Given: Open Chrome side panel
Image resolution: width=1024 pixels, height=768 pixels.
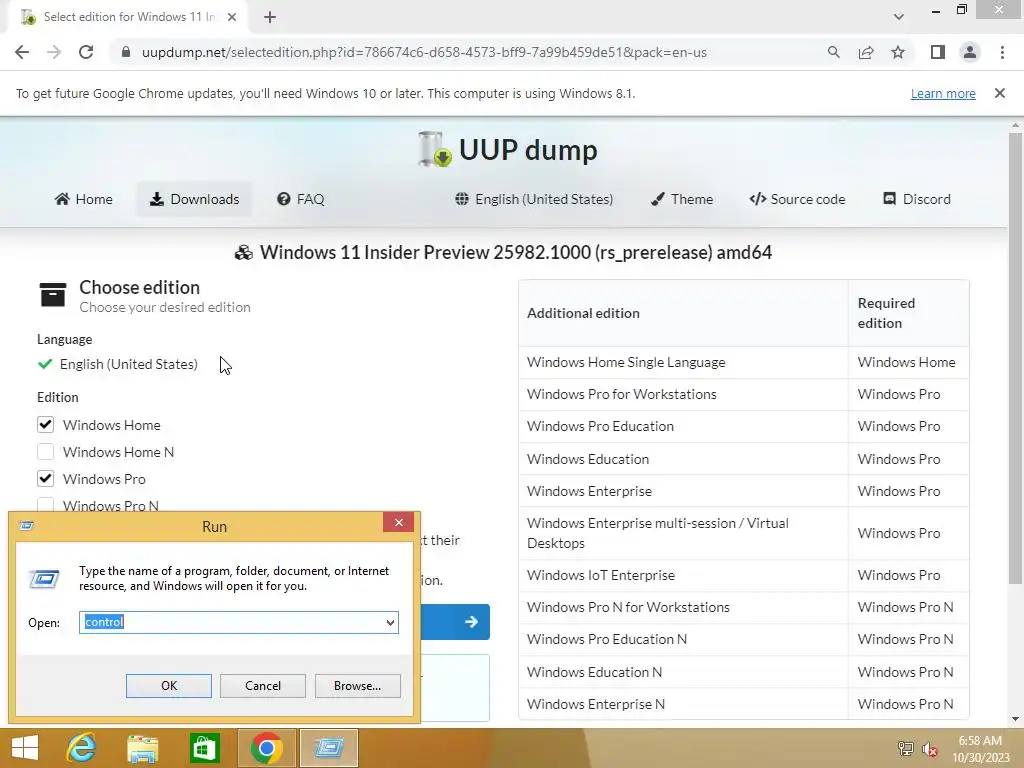Looking at the screenshot, I should click(x=938, y=52).
